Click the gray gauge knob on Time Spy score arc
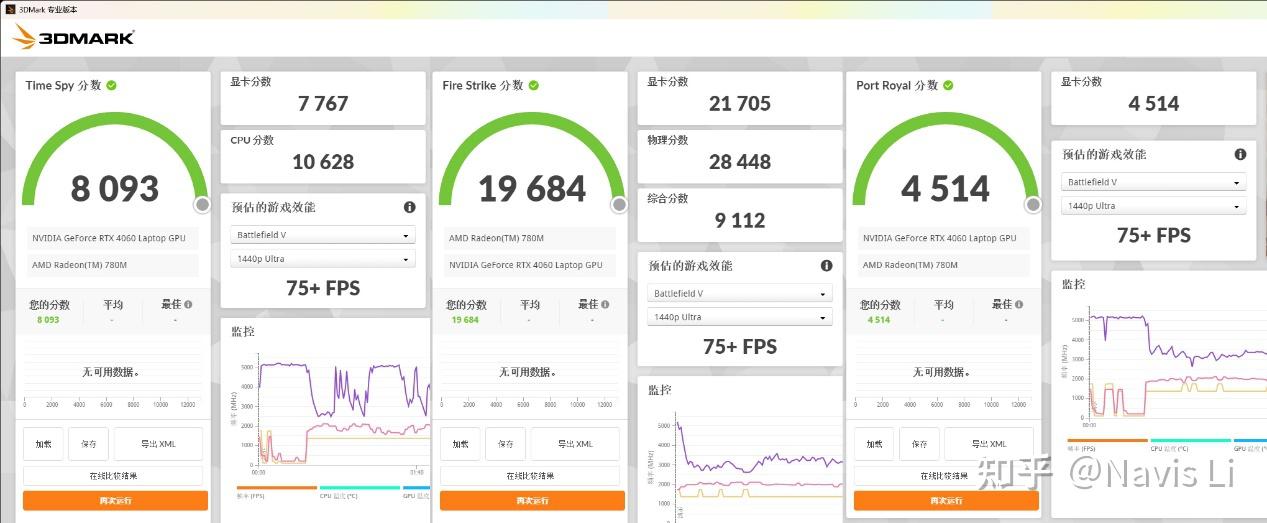 202,205
